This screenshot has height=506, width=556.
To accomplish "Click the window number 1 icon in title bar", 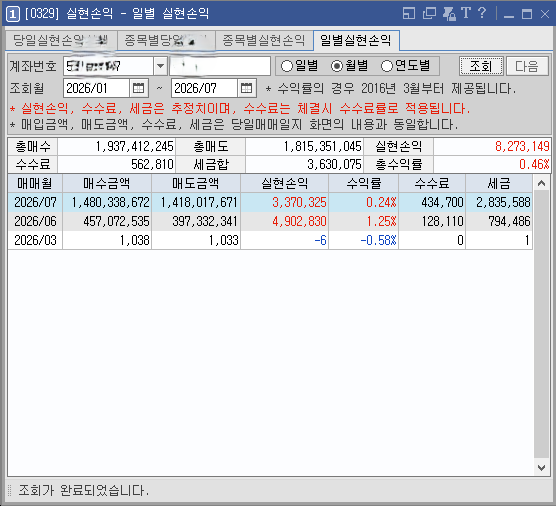I will click(13, 14).
